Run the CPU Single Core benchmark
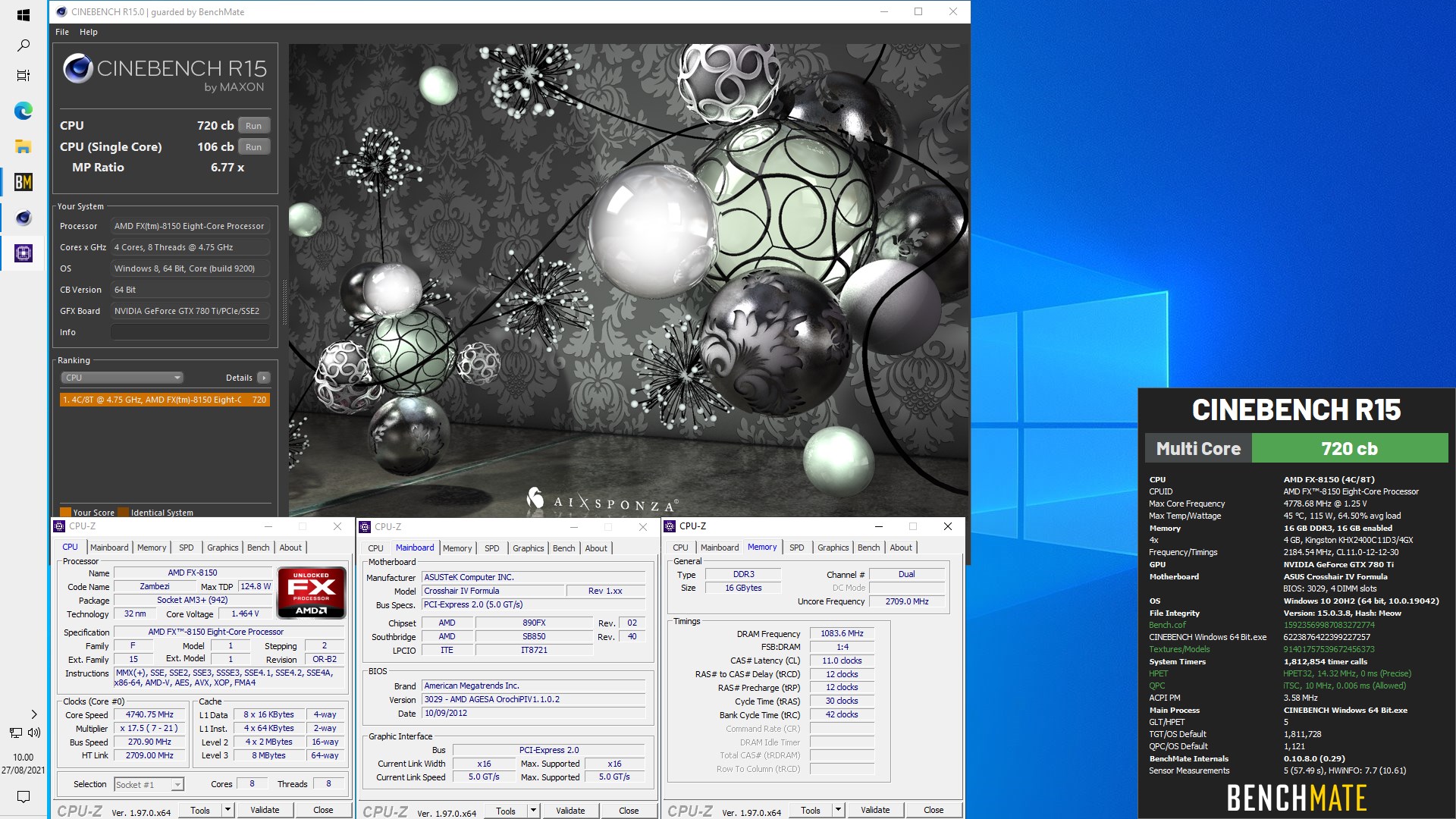The height and width of the screenshot is (819, 1456). (x=254, y=147)
